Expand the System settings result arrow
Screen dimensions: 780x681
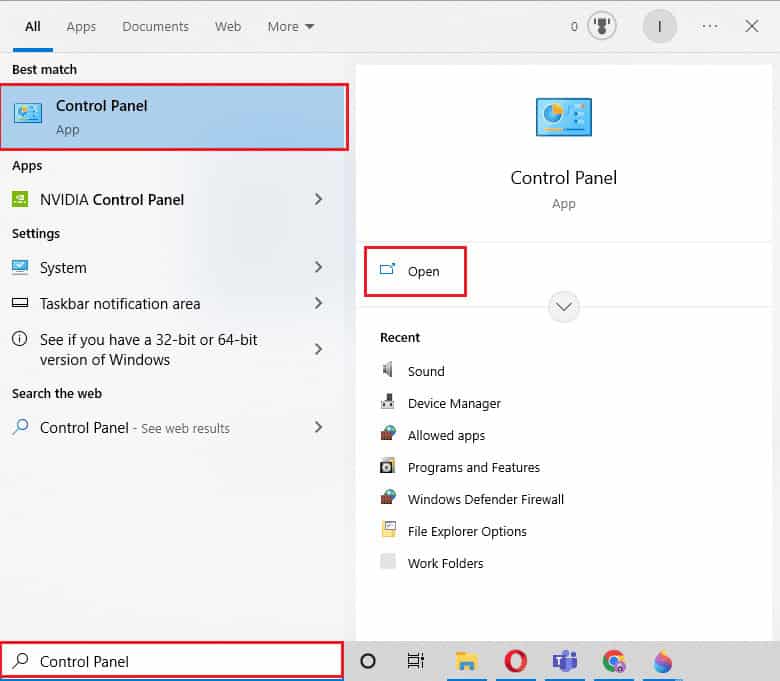click(319, 267)
